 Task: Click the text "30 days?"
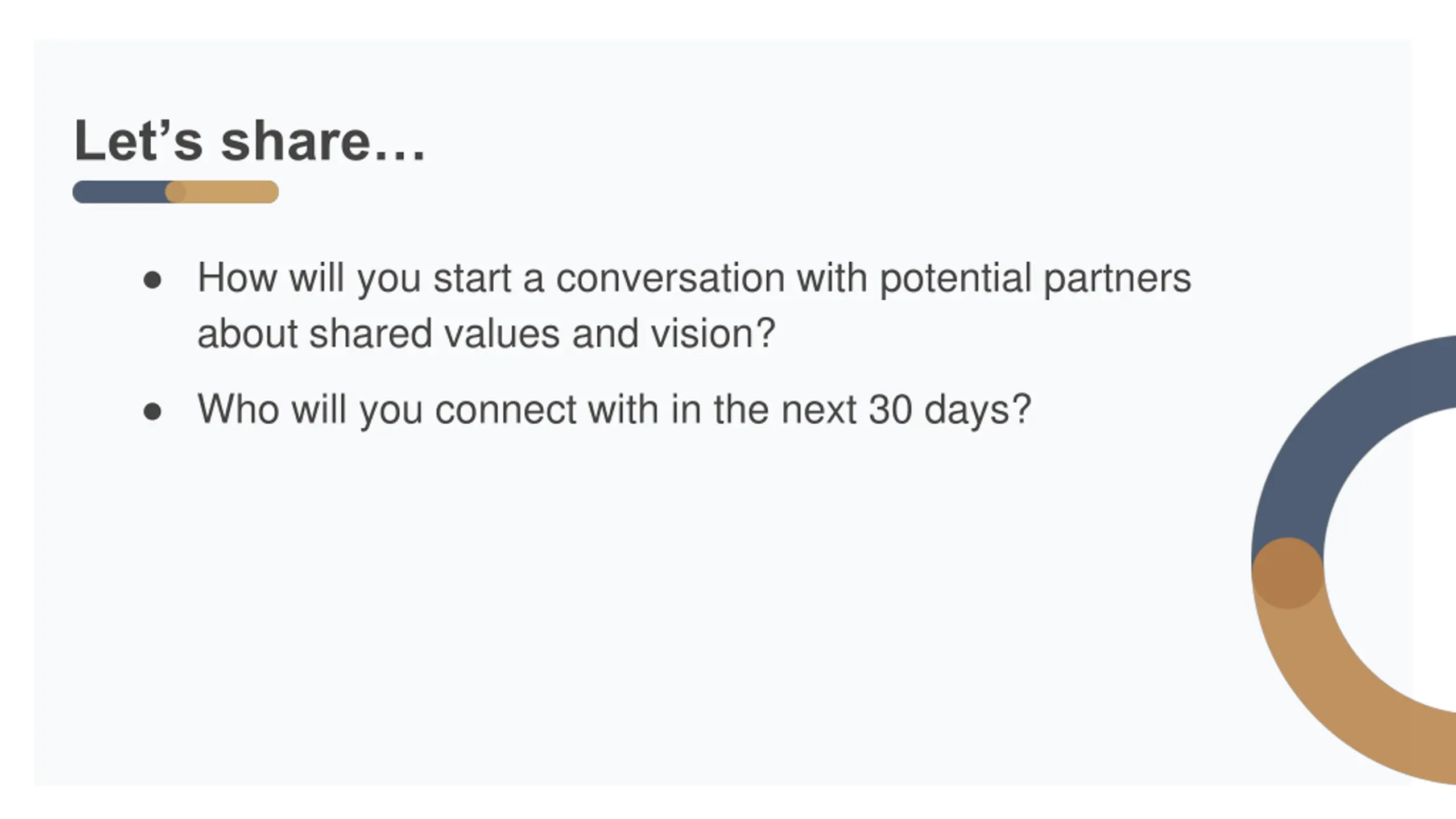click(x=950, y=410)
